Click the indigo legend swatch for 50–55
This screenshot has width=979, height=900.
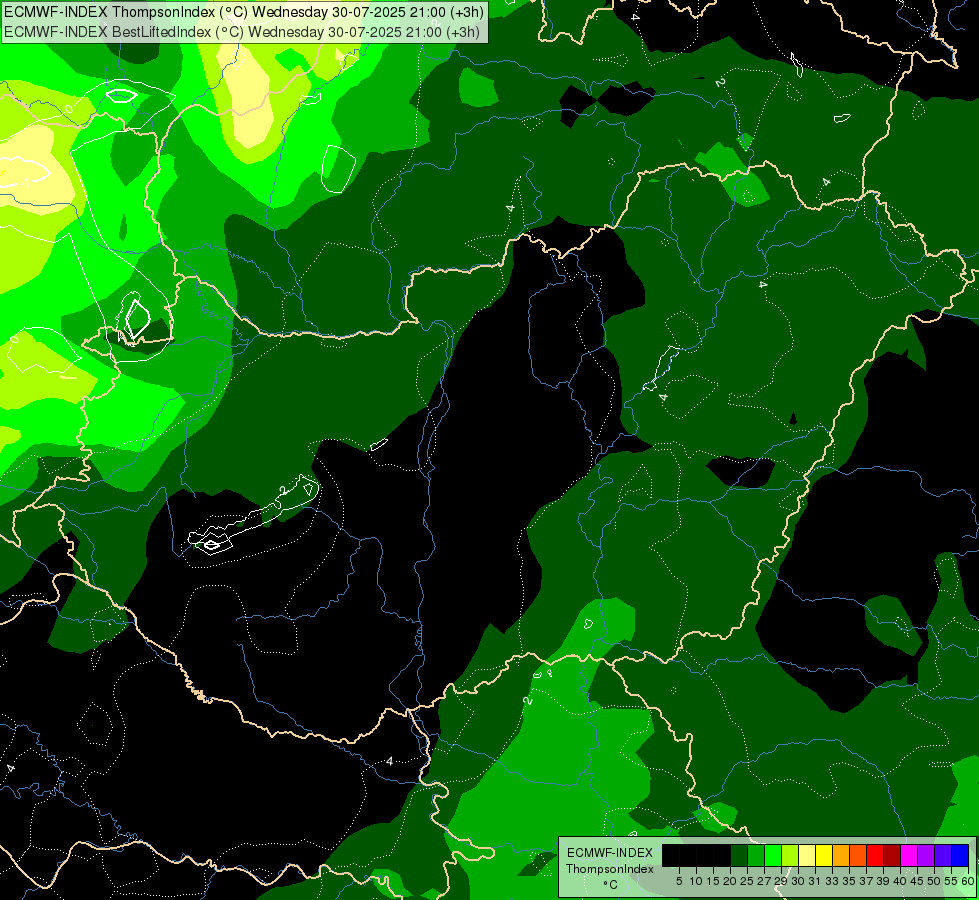[x=943, y=855]
